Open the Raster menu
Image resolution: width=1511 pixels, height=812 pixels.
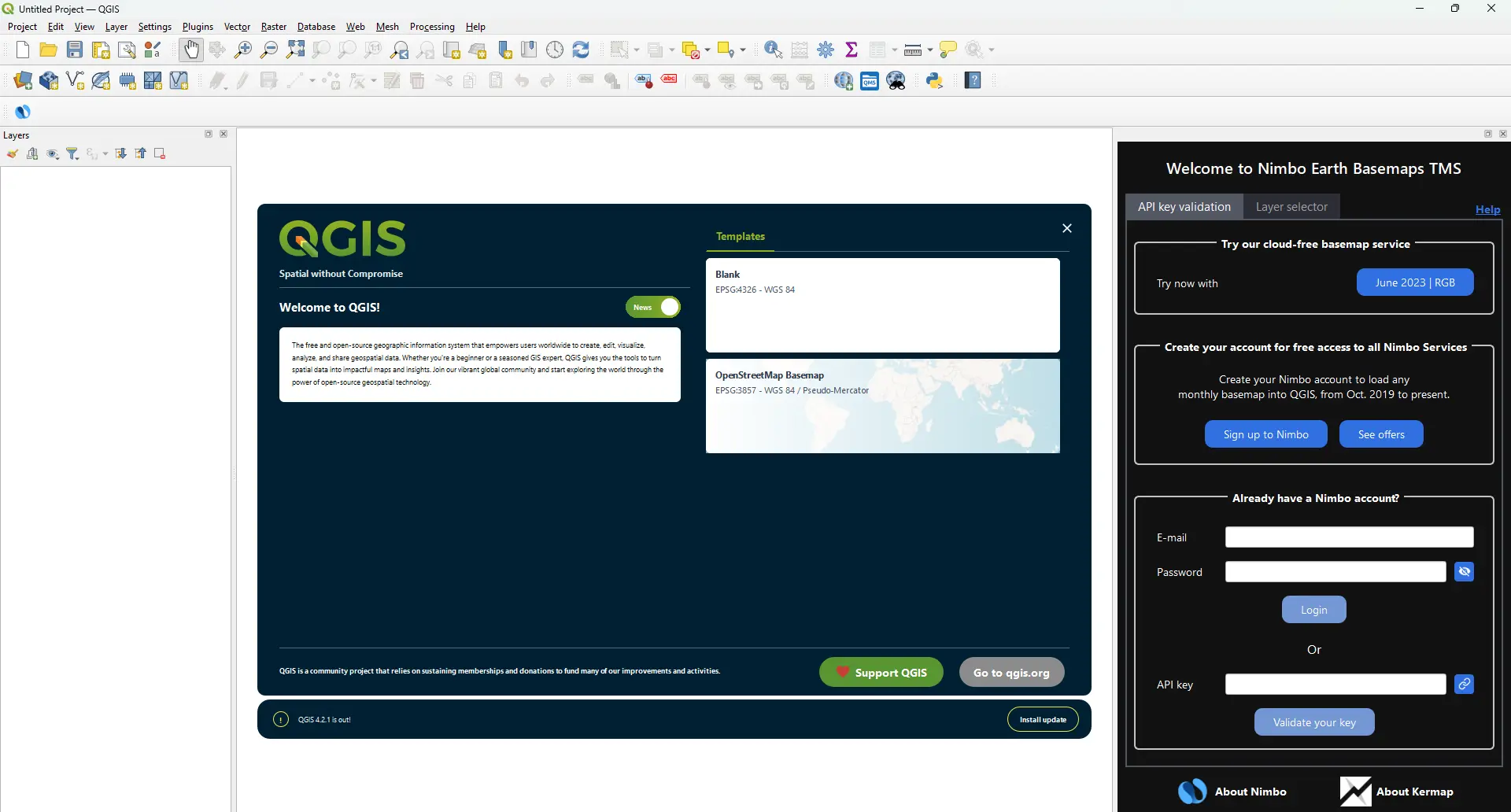point(274,27)
